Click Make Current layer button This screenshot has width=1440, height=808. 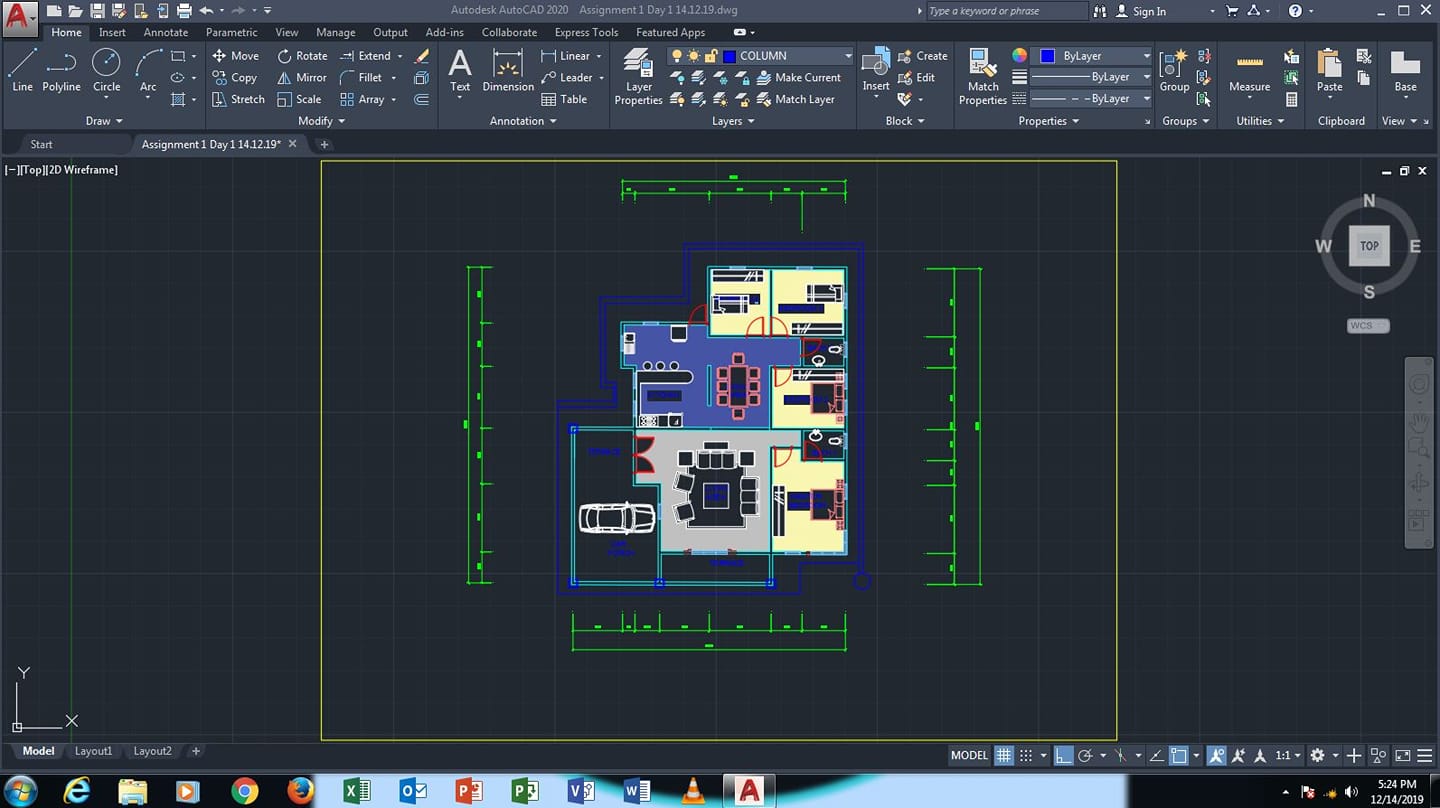pos(798,78)
